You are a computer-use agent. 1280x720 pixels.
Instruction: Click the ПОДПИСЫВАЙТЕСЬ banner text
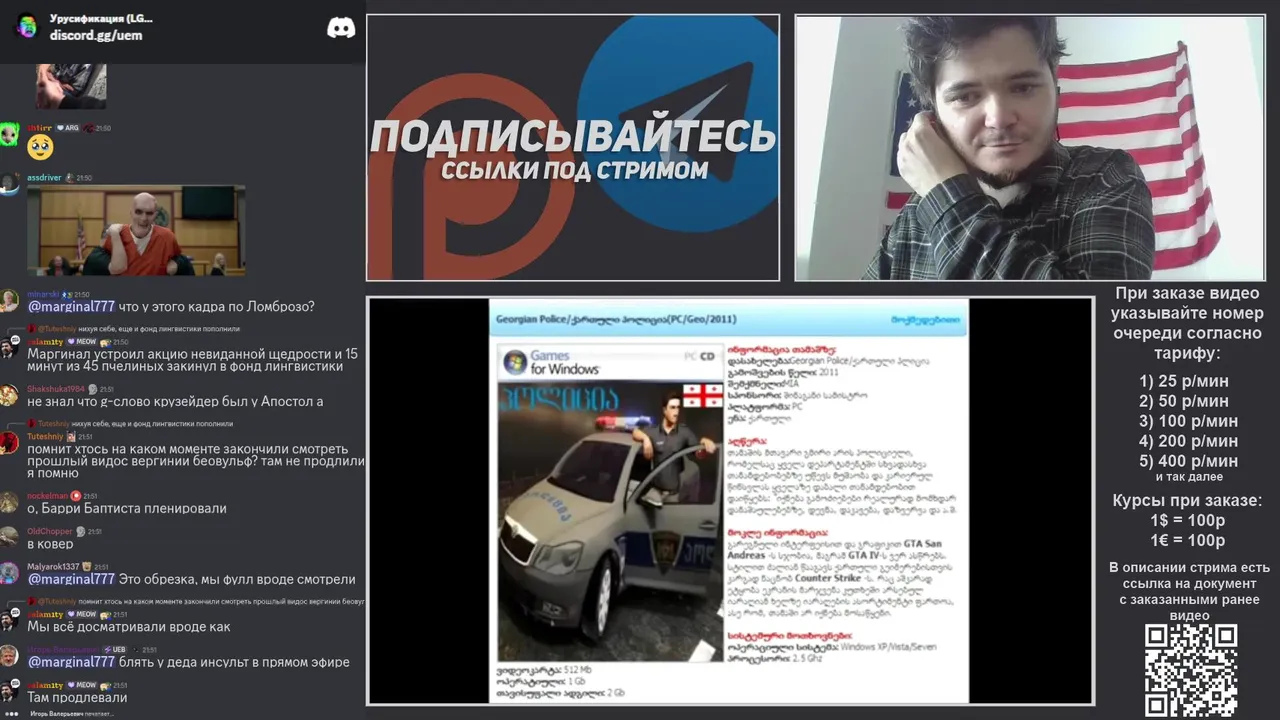point(573,137)
